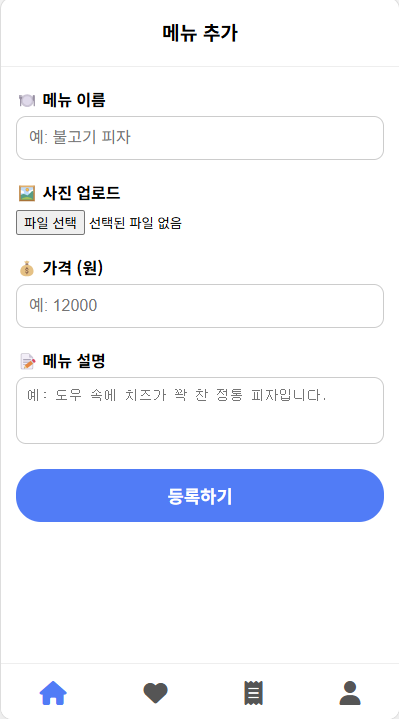
Task: Open the receipt orders icon
Action: point(253,693)
